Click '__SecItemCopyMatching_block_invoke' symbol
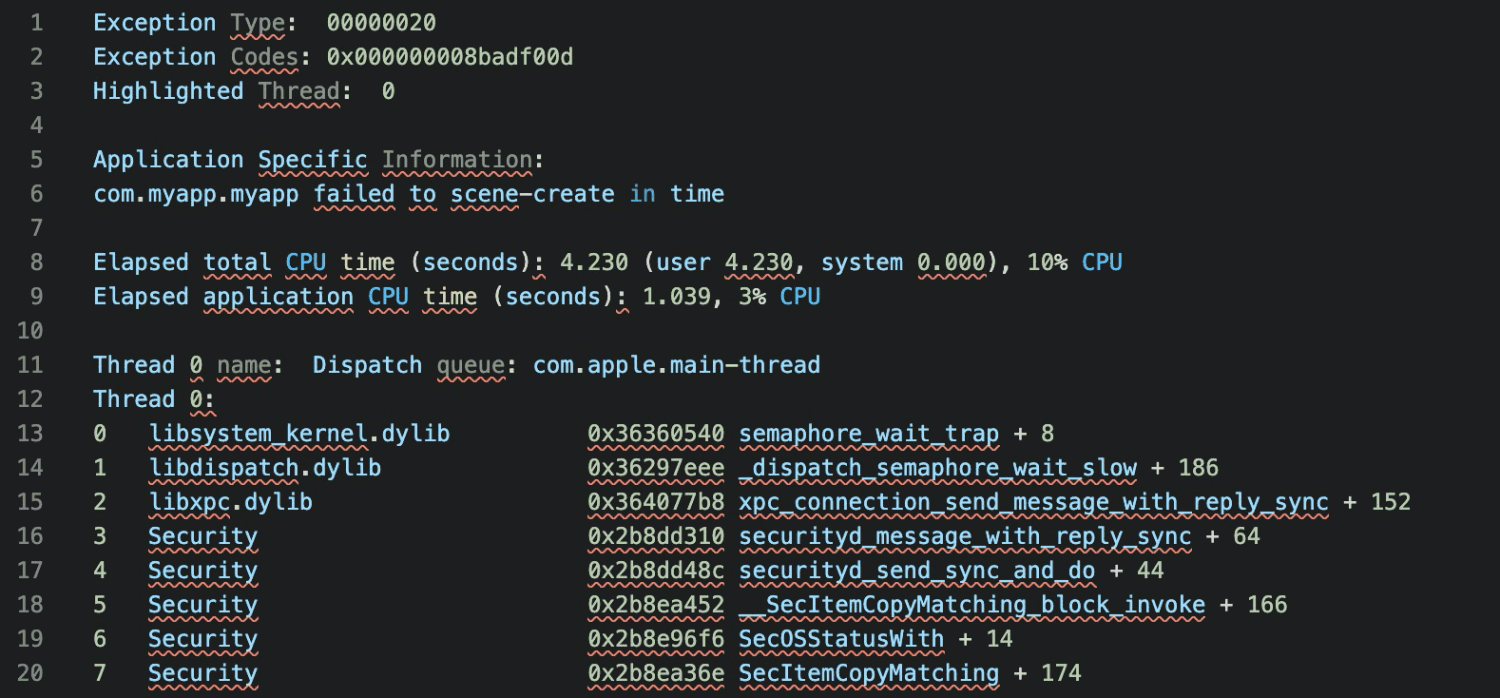This screenshot has width=1500, height=698. pos(972,604)
